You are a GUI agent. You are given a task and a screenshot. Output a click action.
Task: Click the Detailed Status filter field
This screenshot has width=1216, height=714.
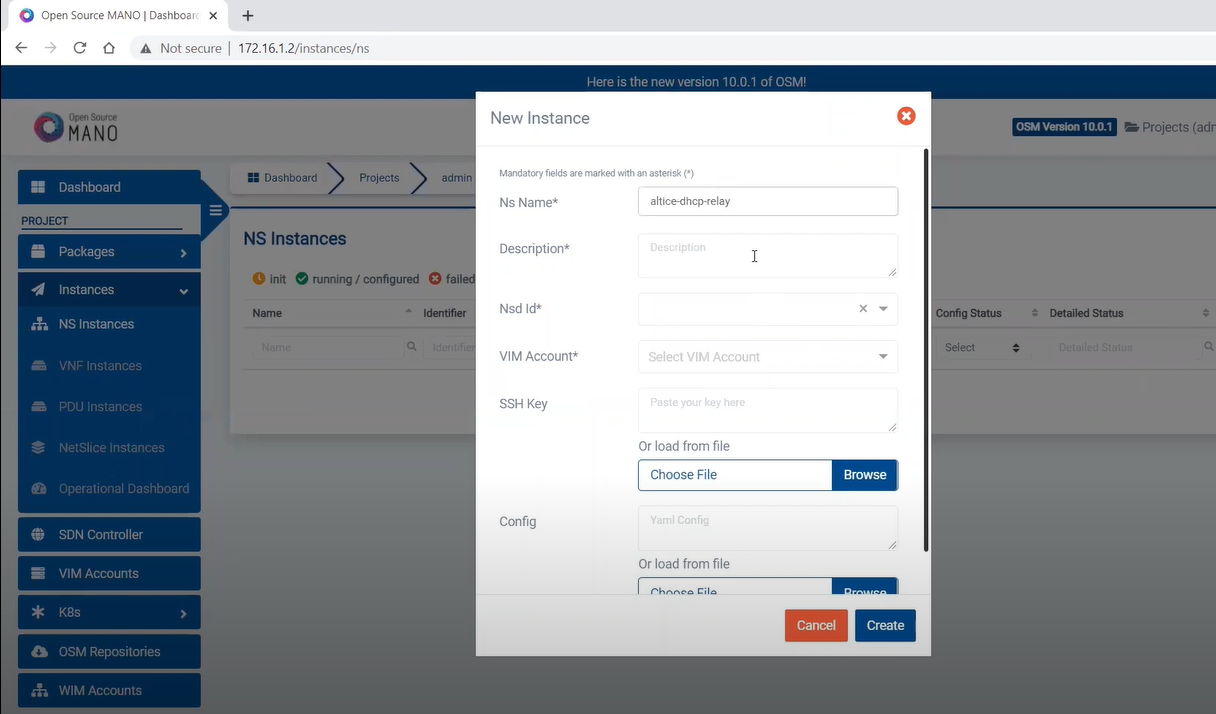click(1125, 347)
